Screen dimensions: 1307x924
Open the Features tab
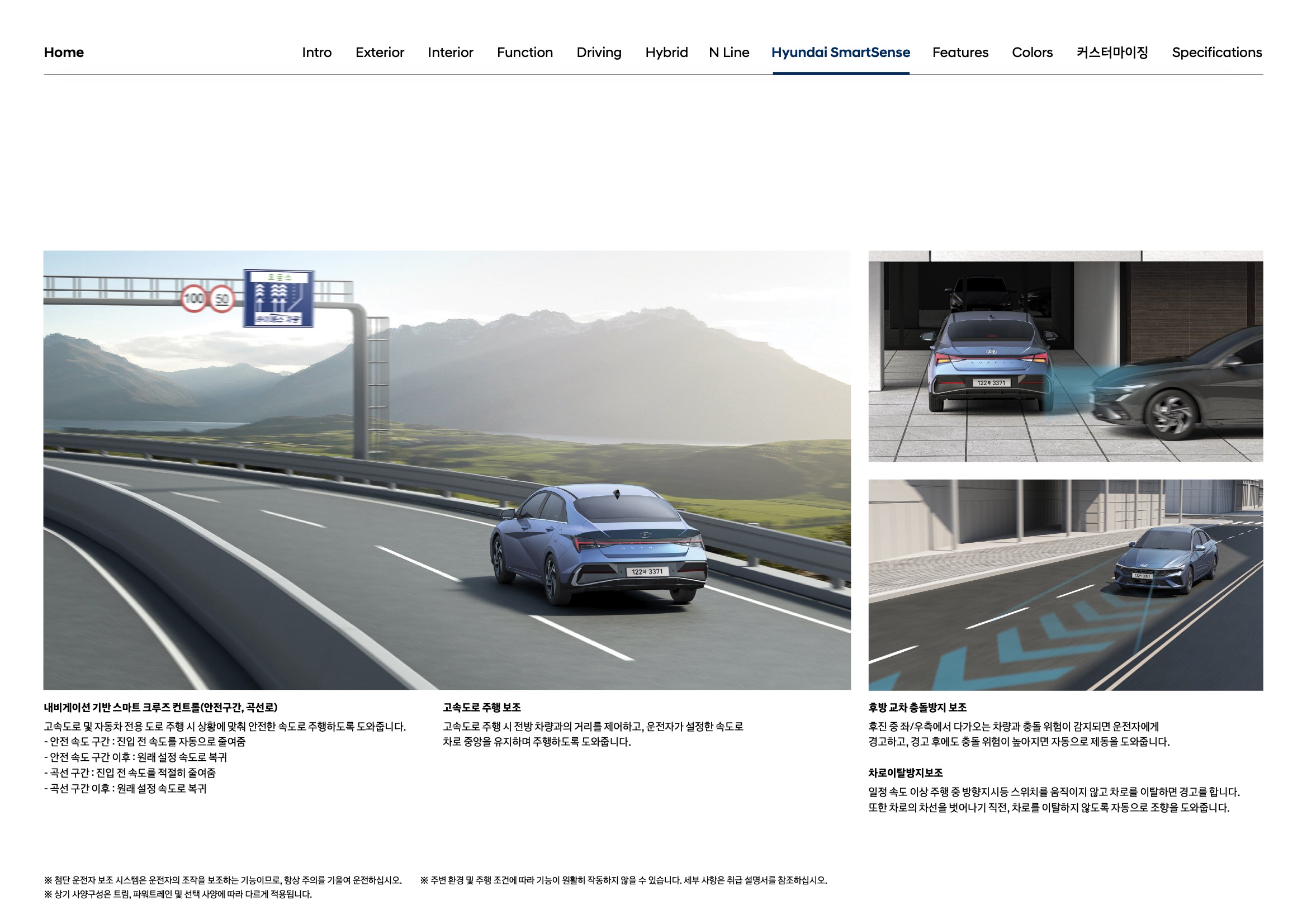[x=960, y=53]
